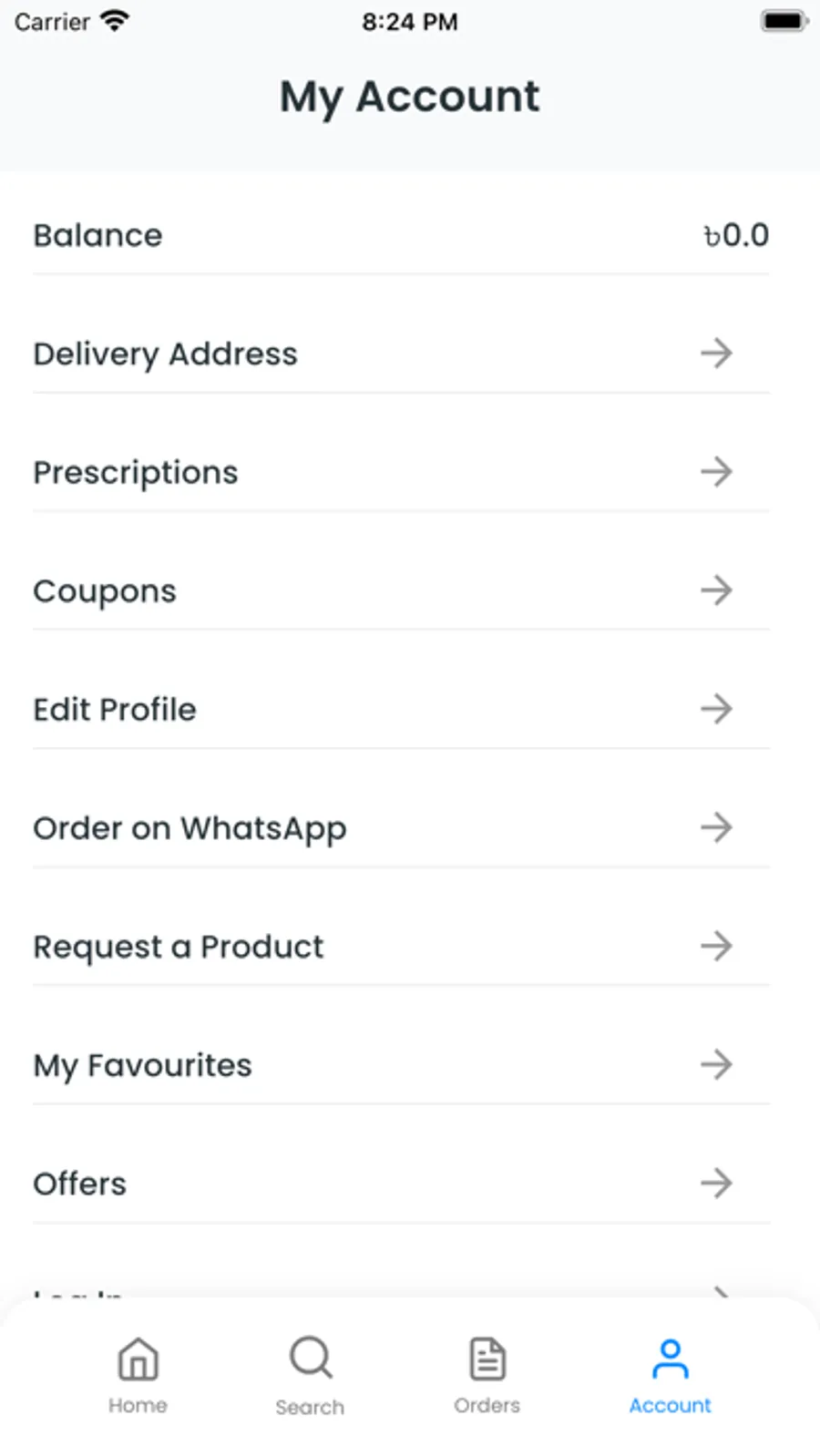Open My Favourites label
Image resolution: width=820 pixels, height=1456 pixels.
pyautogui.click(x=142, y=1065)
